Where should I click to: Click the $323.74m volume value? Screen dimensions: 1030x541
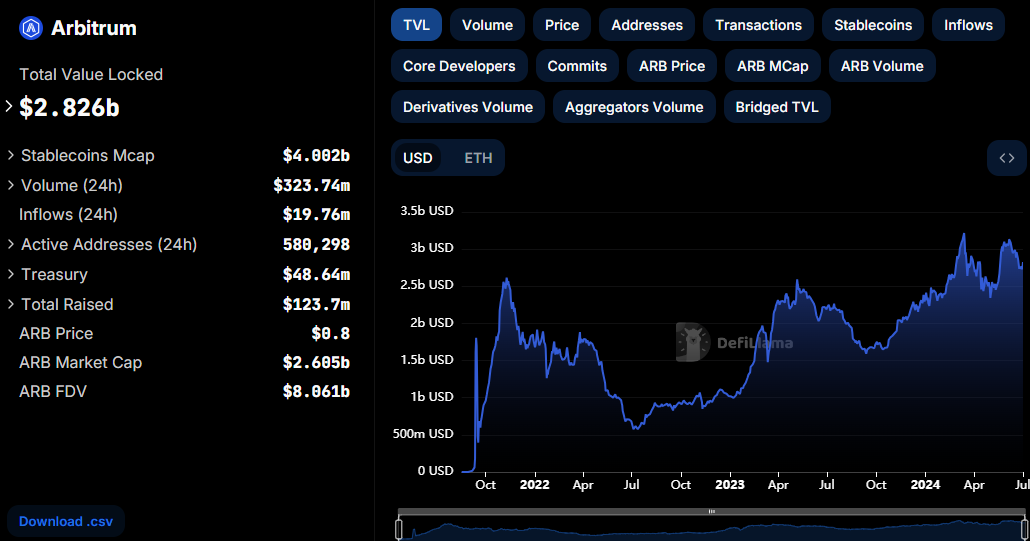311,185
